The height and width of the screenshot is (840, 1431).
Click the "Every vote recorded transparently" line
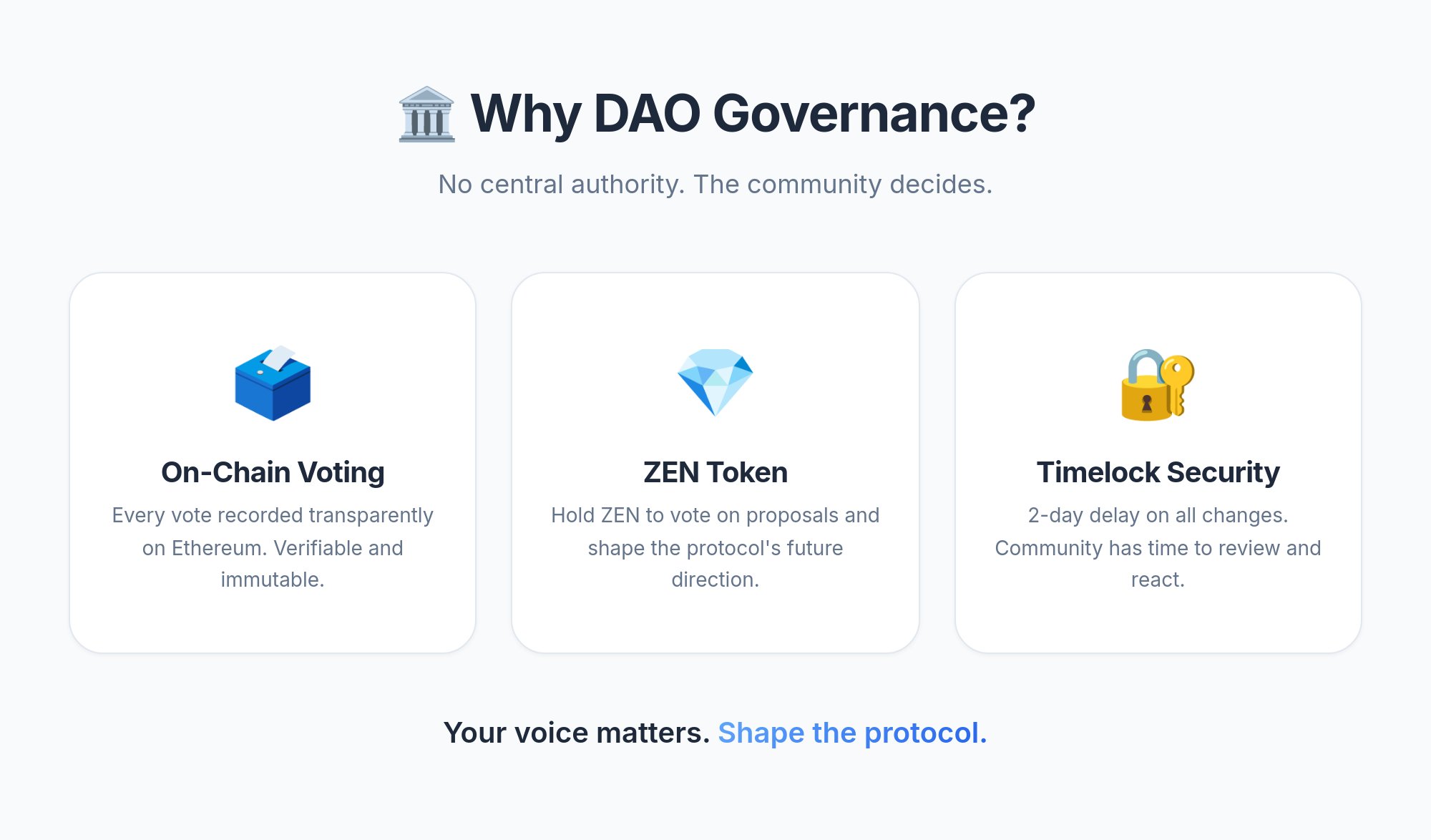[x=273, y=515]
